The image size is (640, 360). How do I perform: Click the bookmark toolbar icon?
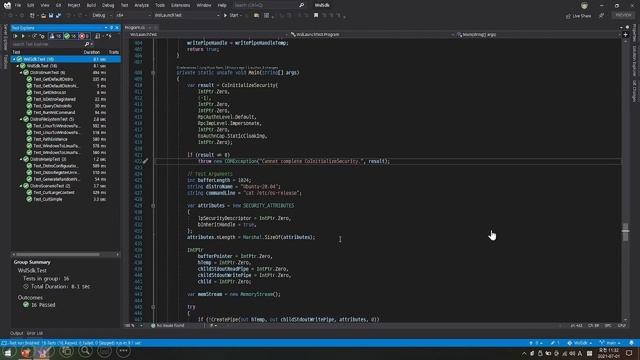pos(316,16)
